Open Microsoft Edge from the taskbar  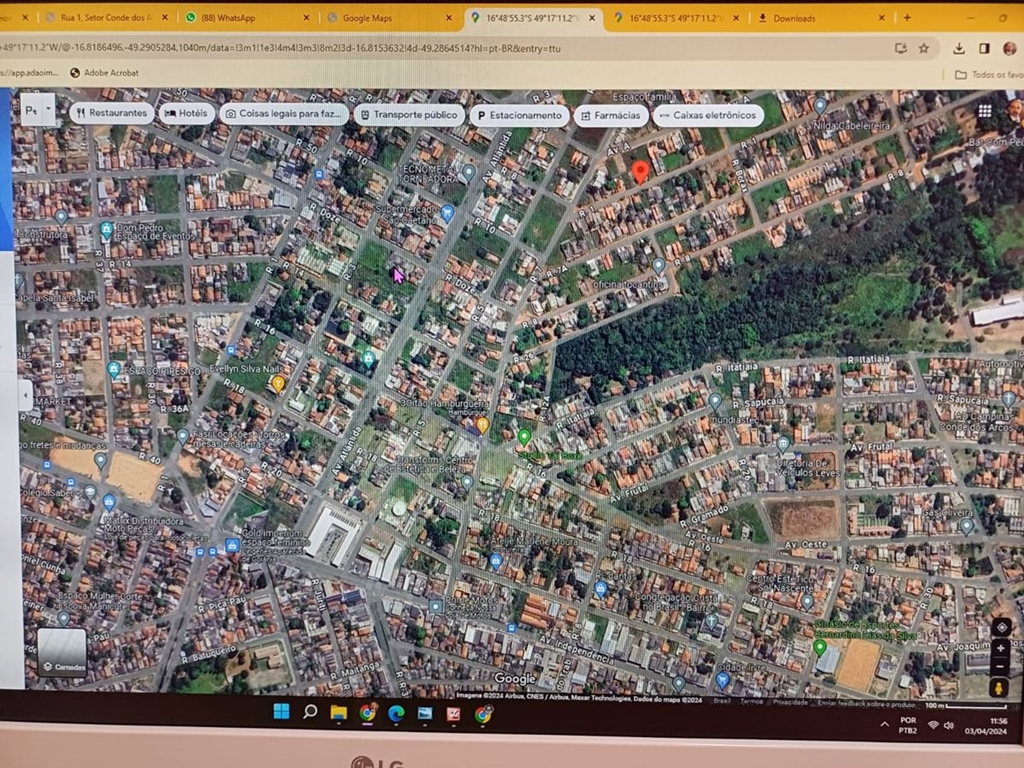(x=396, y=714)
